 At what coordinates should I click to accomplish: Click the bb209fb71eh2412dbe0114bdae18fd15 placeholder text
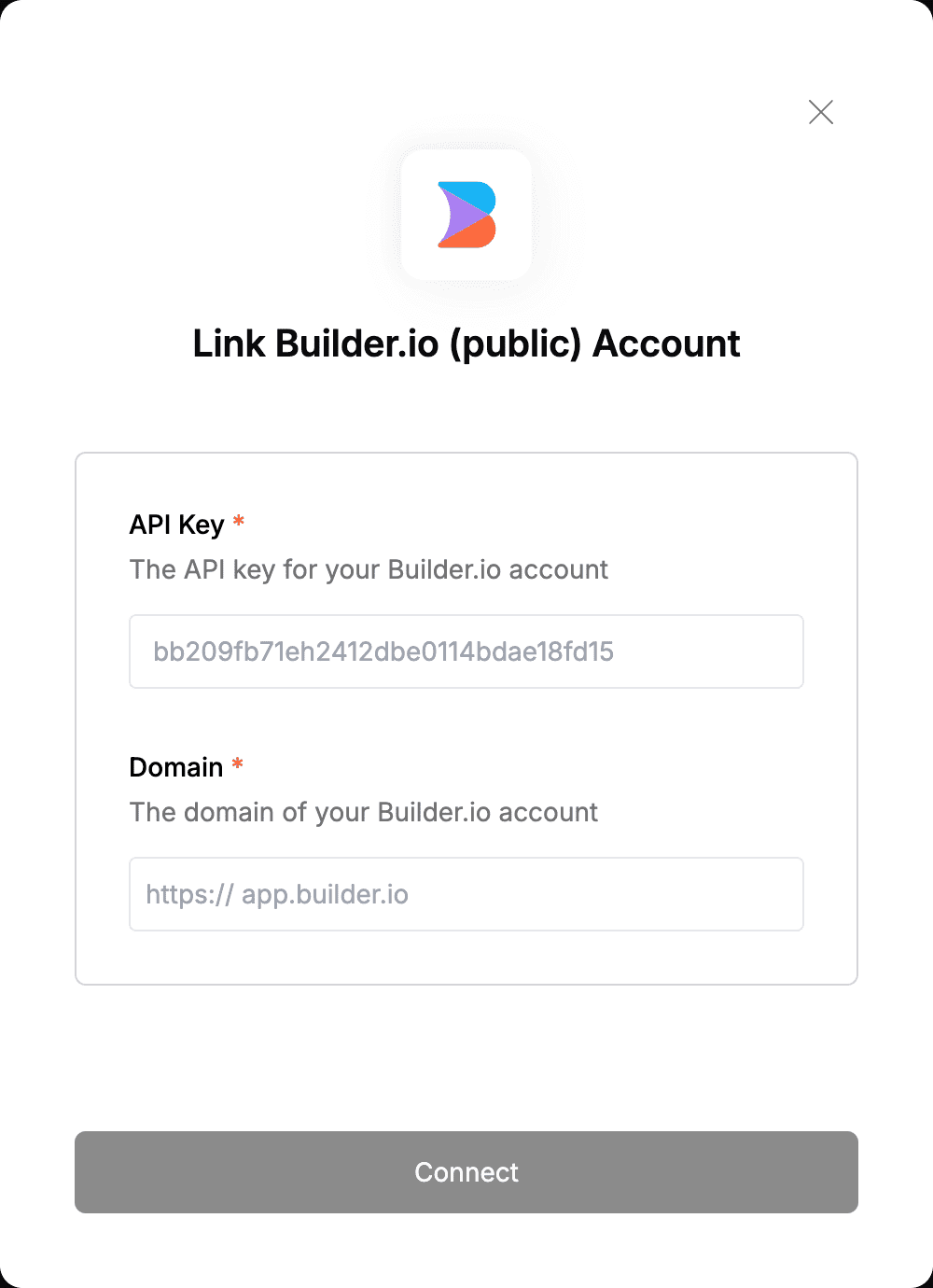383,651
